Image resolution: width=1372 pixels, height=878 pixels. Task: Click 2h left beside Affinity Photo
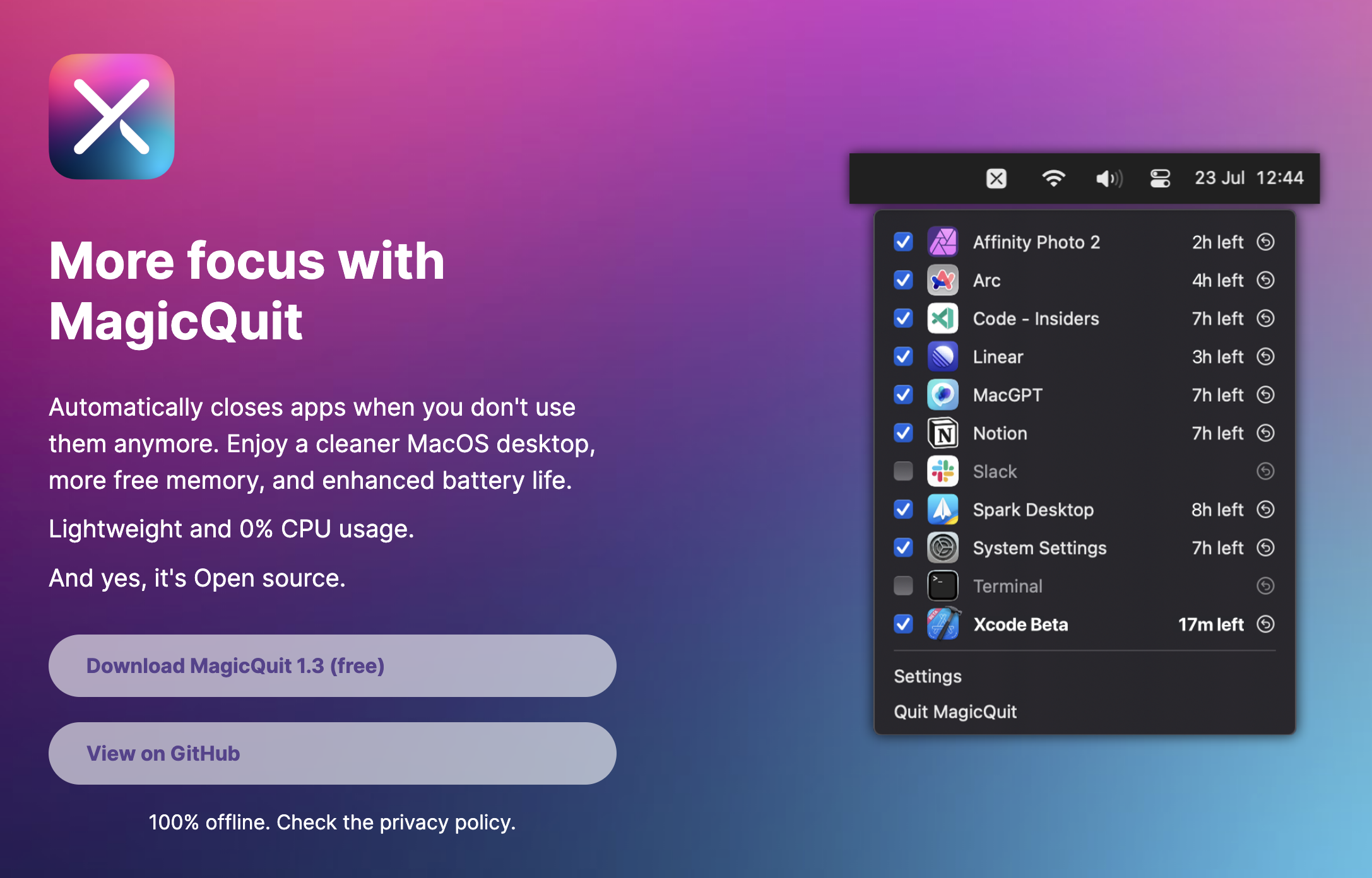(x=1217, y=242)
